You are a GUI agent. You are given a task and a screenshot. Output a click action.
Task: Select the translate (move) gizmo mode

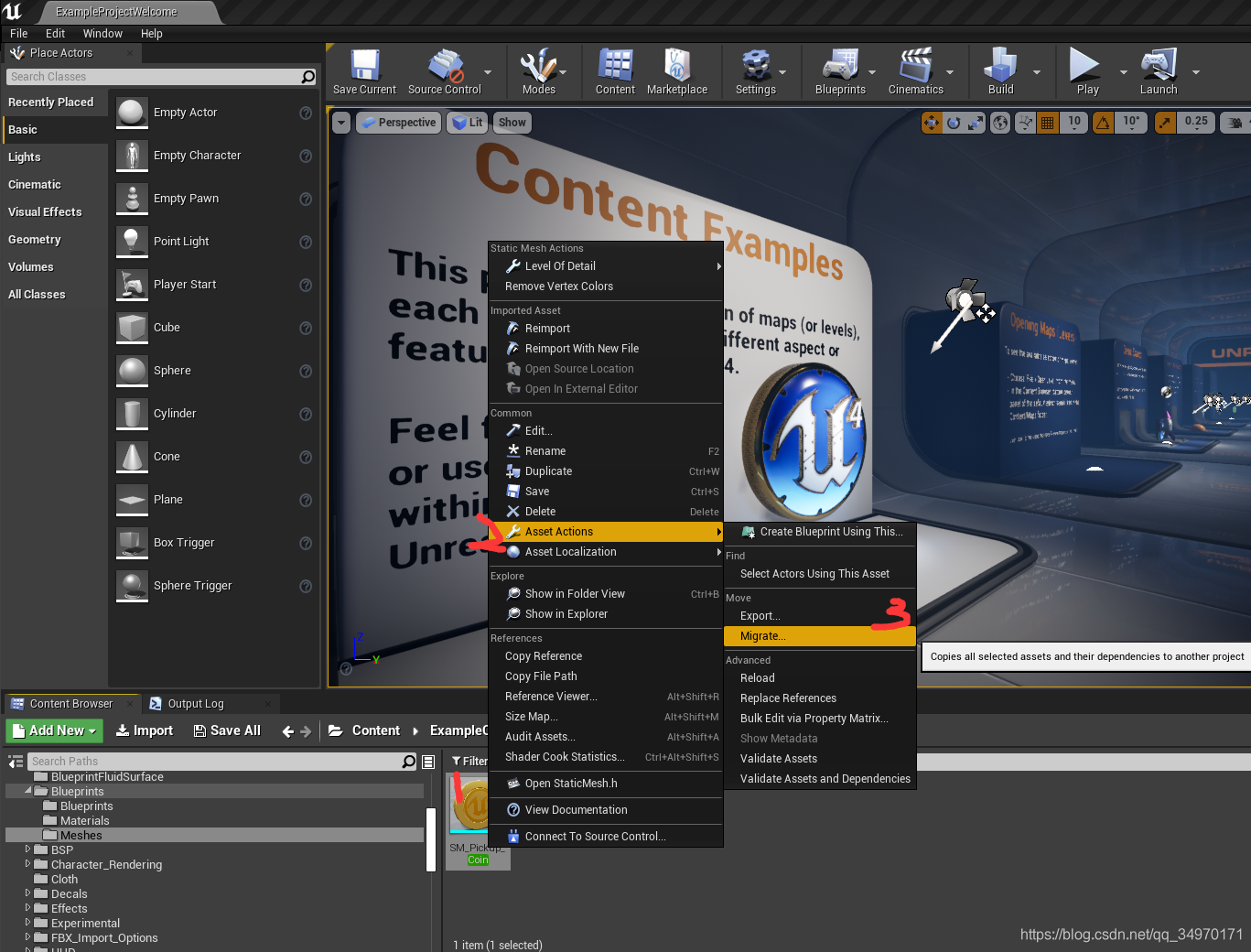[x=932, y=123]
